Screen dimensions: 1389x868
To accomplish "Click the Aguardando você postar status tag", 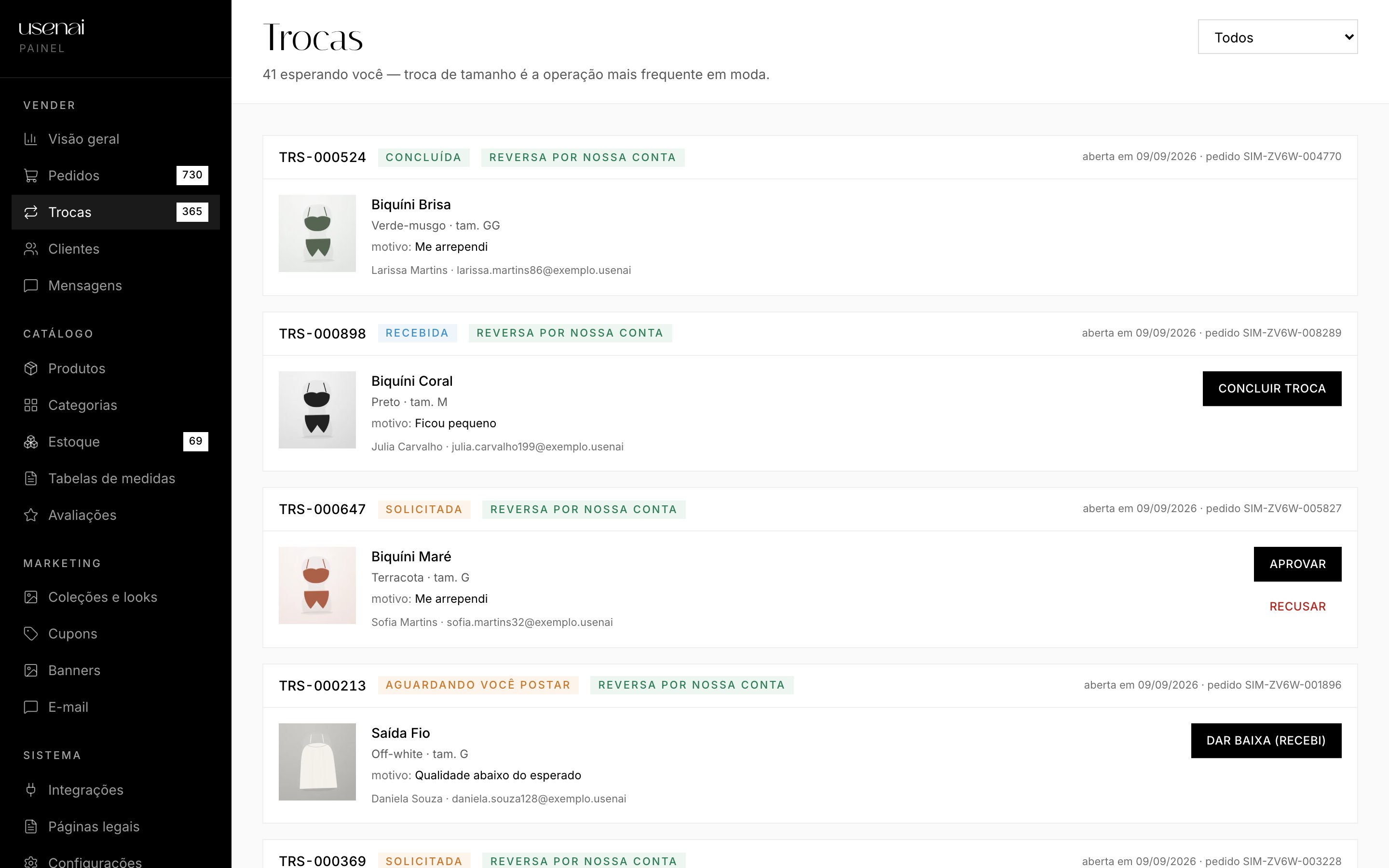I will point(478,685).
